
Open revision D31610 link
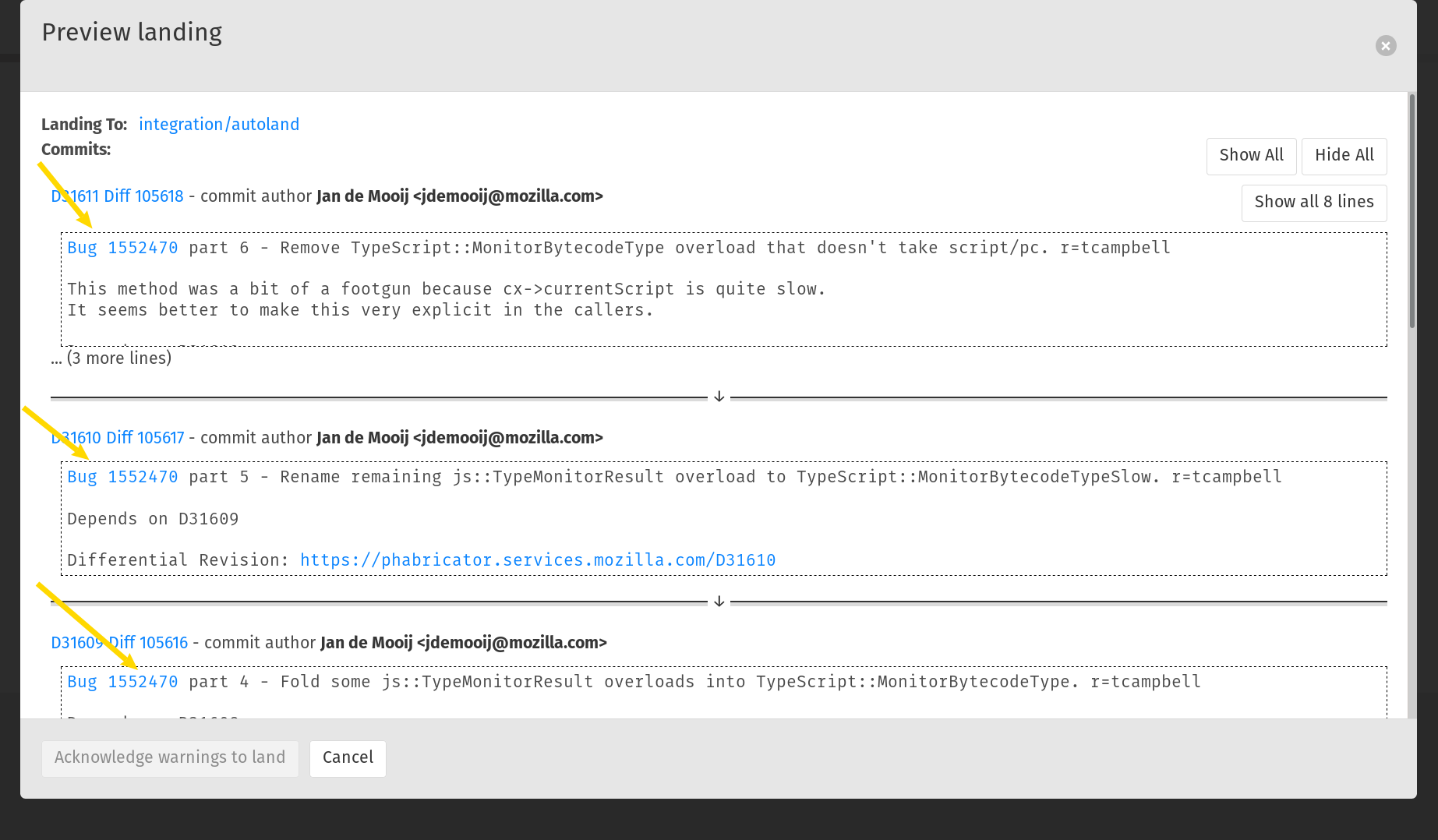click(76, 438)
